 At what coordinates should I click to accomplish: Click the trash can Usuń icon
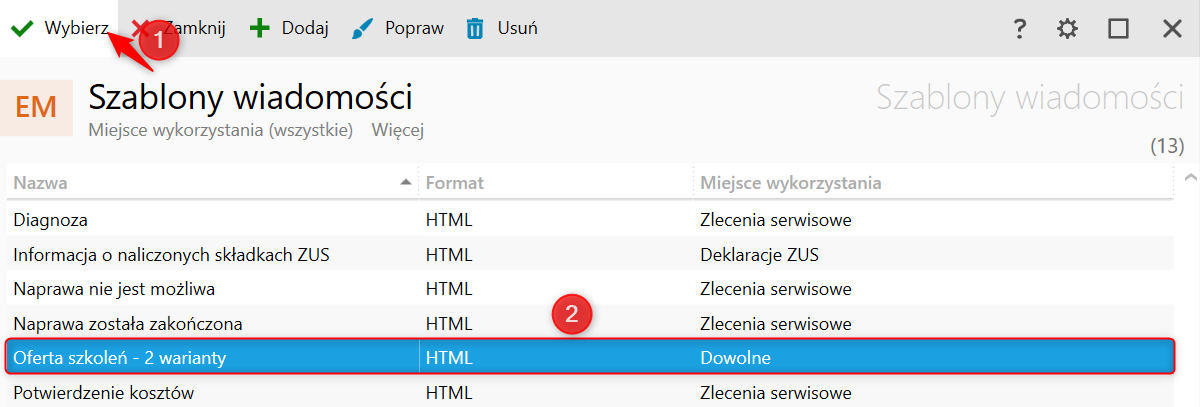point(476,29)
